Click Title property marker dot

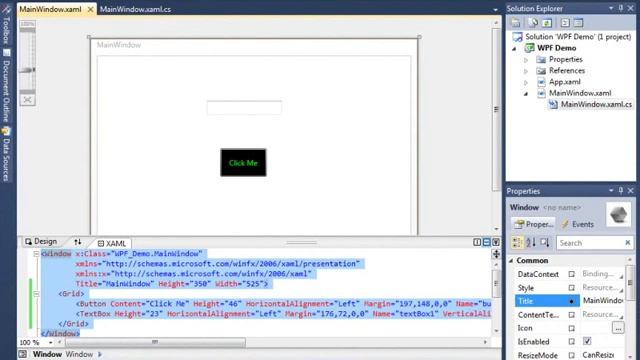[571, 301]
